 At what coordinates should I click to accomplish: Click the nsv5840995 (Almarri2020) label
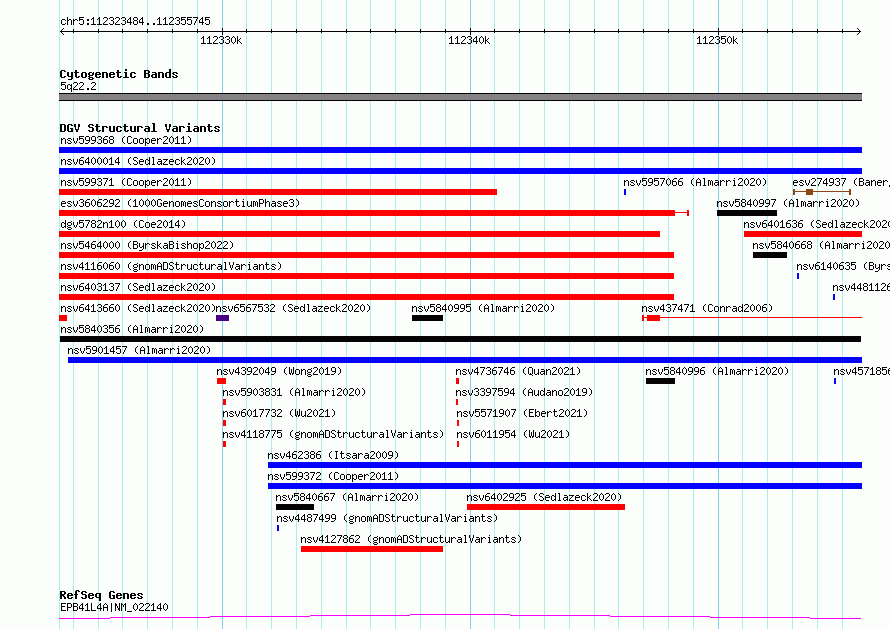click(x=483, y=308)
